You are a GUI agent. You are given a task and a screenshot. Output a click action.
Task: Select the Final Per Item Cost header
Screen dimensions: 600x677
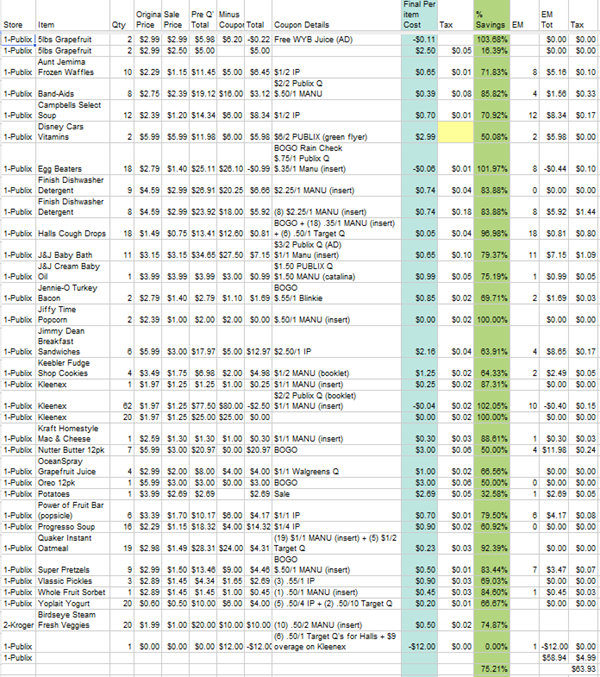419,15
